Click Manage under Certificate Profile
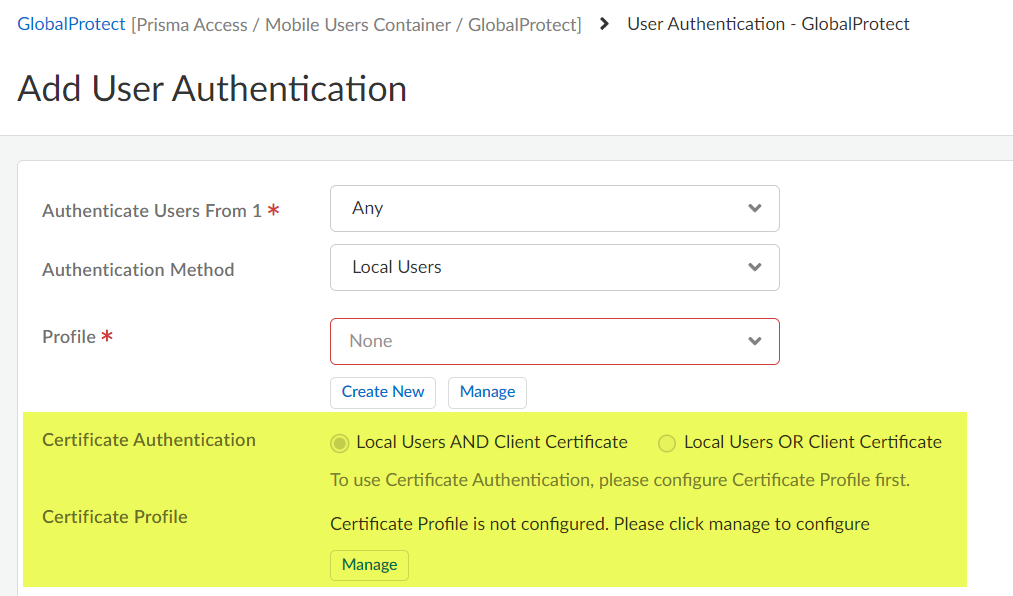This screenshot has width=1013, height=596. click(369, 565)
